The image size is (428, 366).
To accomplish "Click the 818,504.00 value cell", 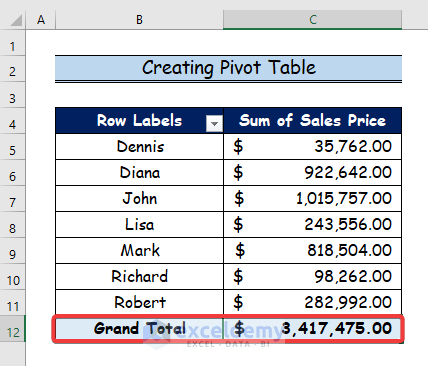I will (313, 251).
